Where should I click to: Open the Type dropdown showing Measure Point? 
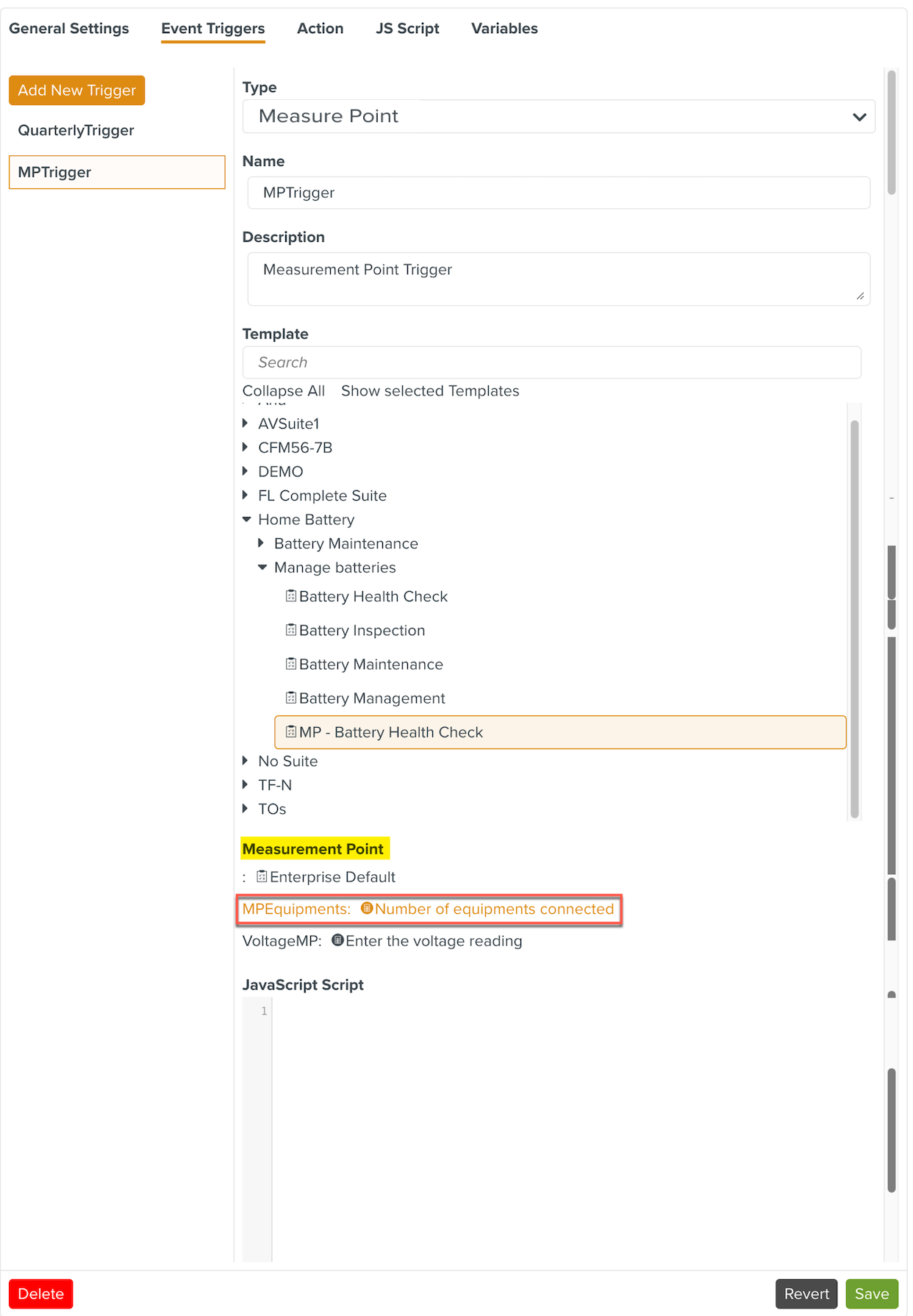559,117
